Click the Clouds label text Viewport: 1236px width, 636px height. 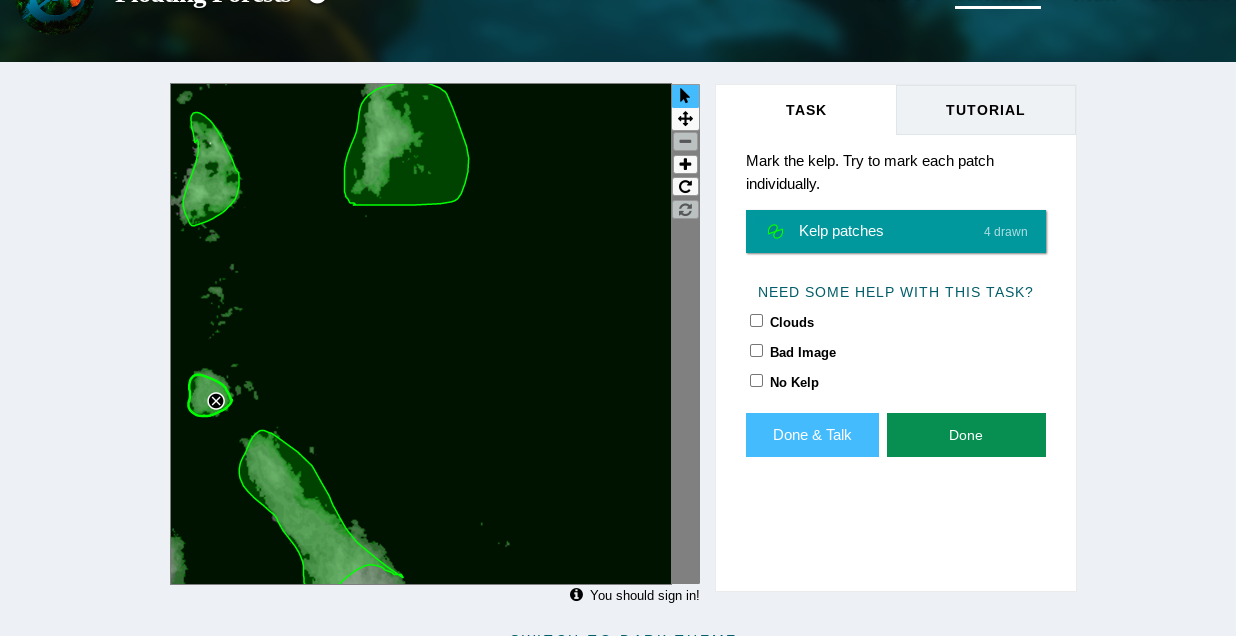792,322
